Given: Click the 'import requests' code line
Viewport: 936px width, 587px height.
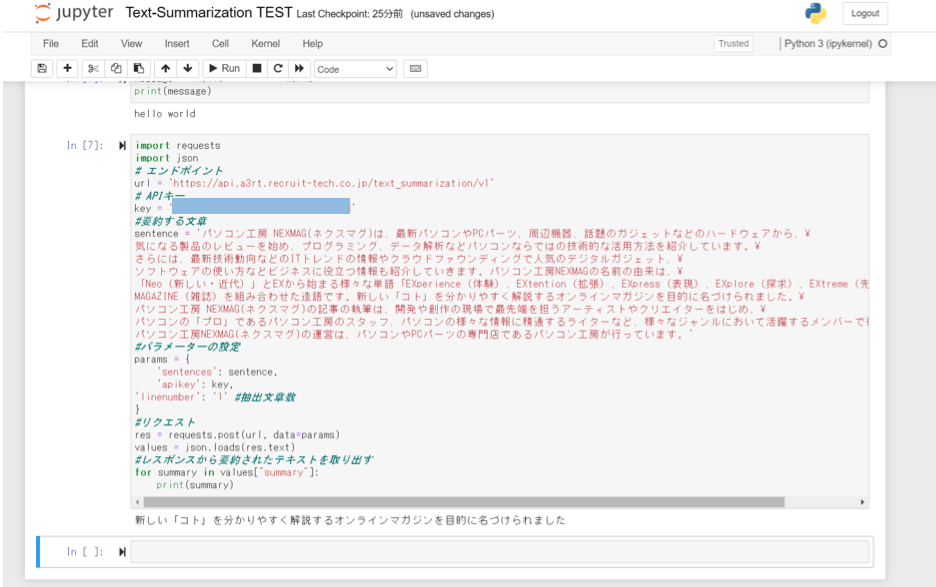Looking at the screenshot, I should [x=177, y=146].
